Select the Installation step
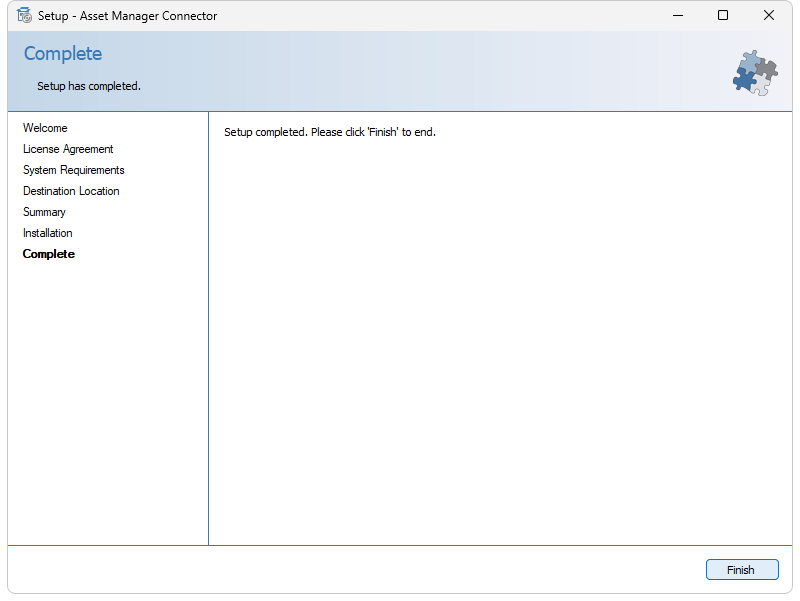Image resolution: width=800 pixels, height=601 pixels. pos(47,233)
